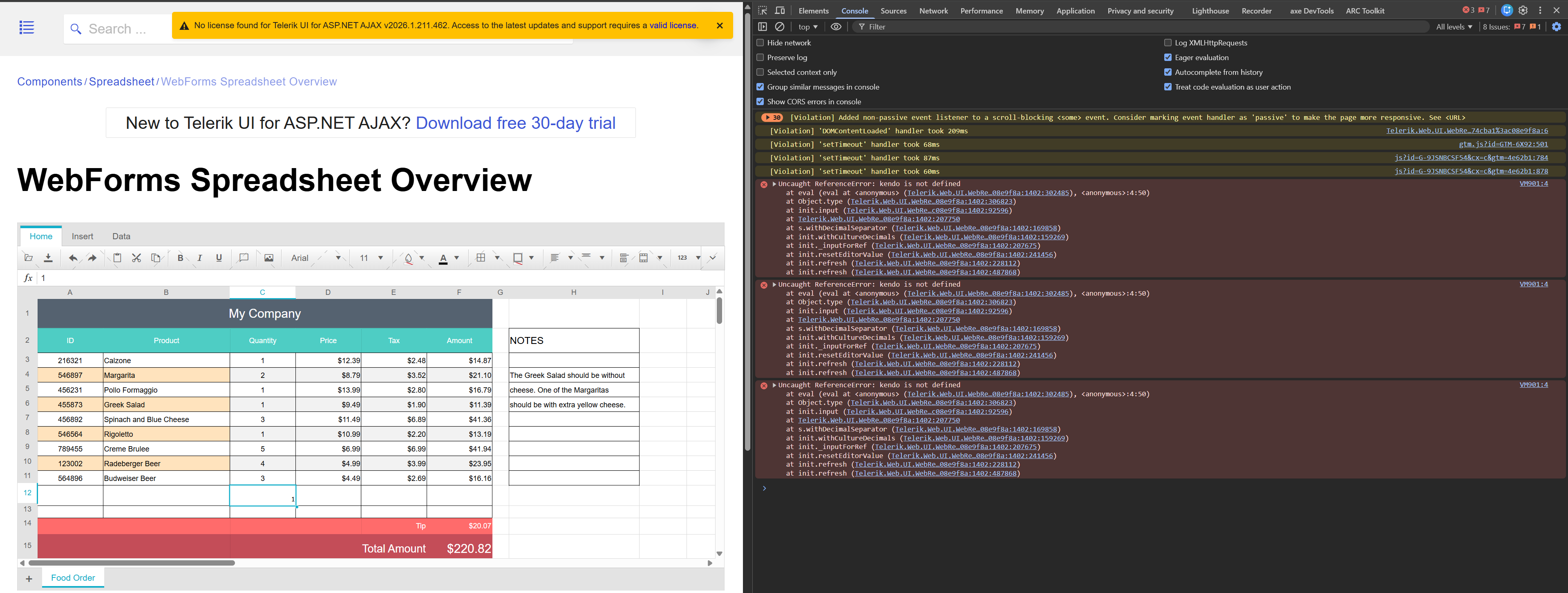This screenshot has width=1568, height=593.
Task: Open the All levels log filter dropdown
Action: click(x=1454, y=27)
